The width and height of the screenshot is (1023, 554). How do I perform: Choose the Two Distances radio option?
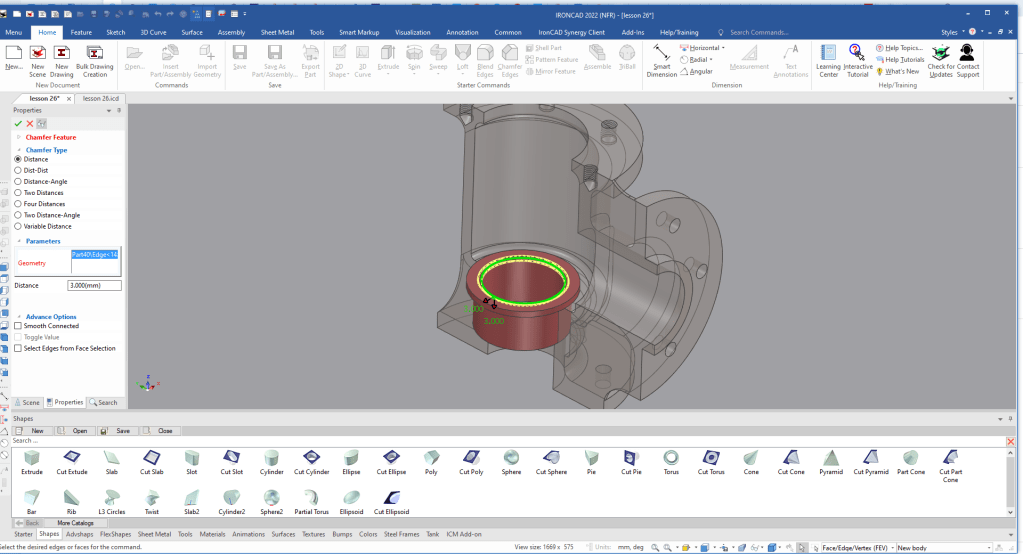[18, 192]
